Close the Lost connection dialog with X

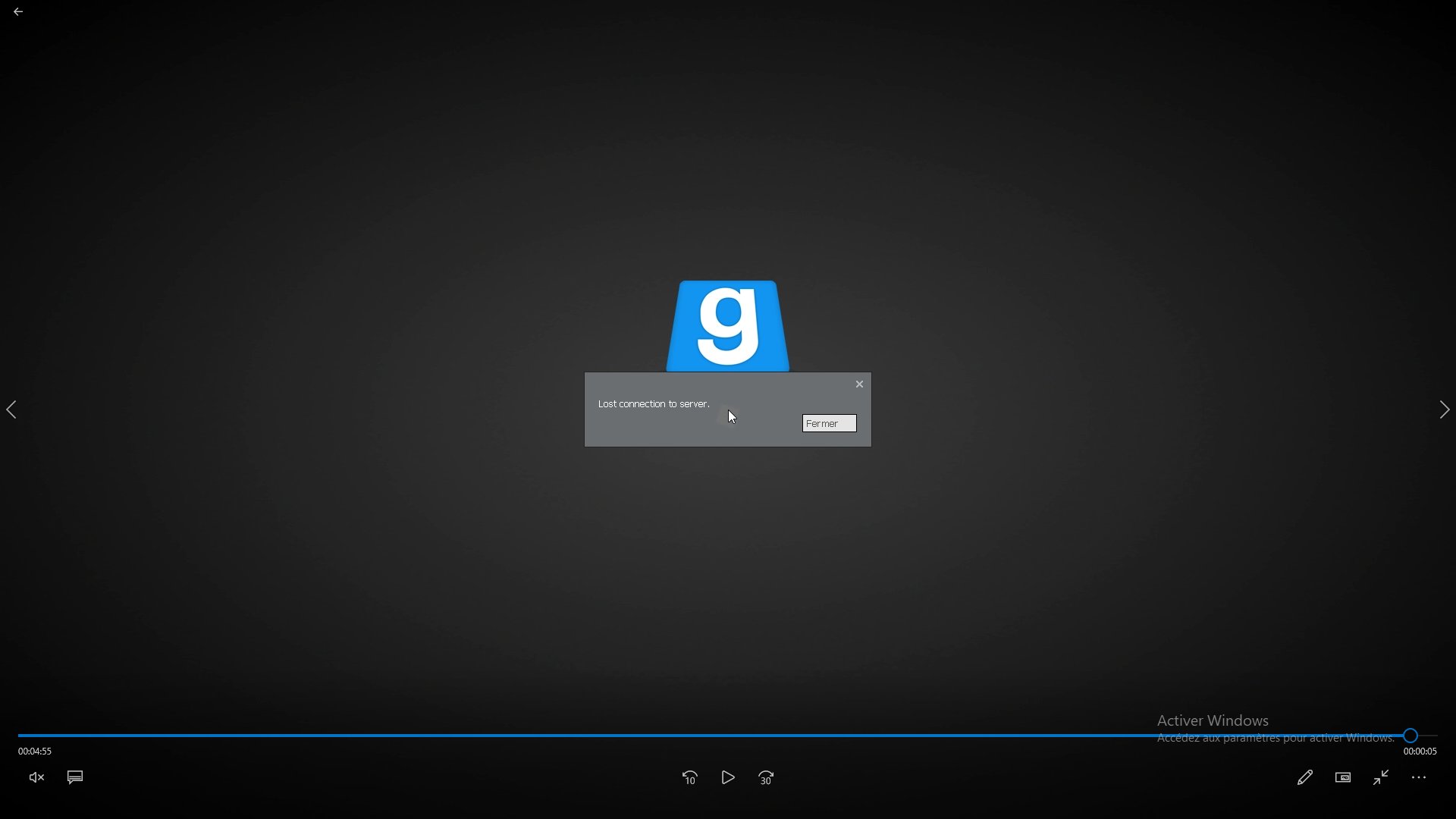(x=860, y=384)
